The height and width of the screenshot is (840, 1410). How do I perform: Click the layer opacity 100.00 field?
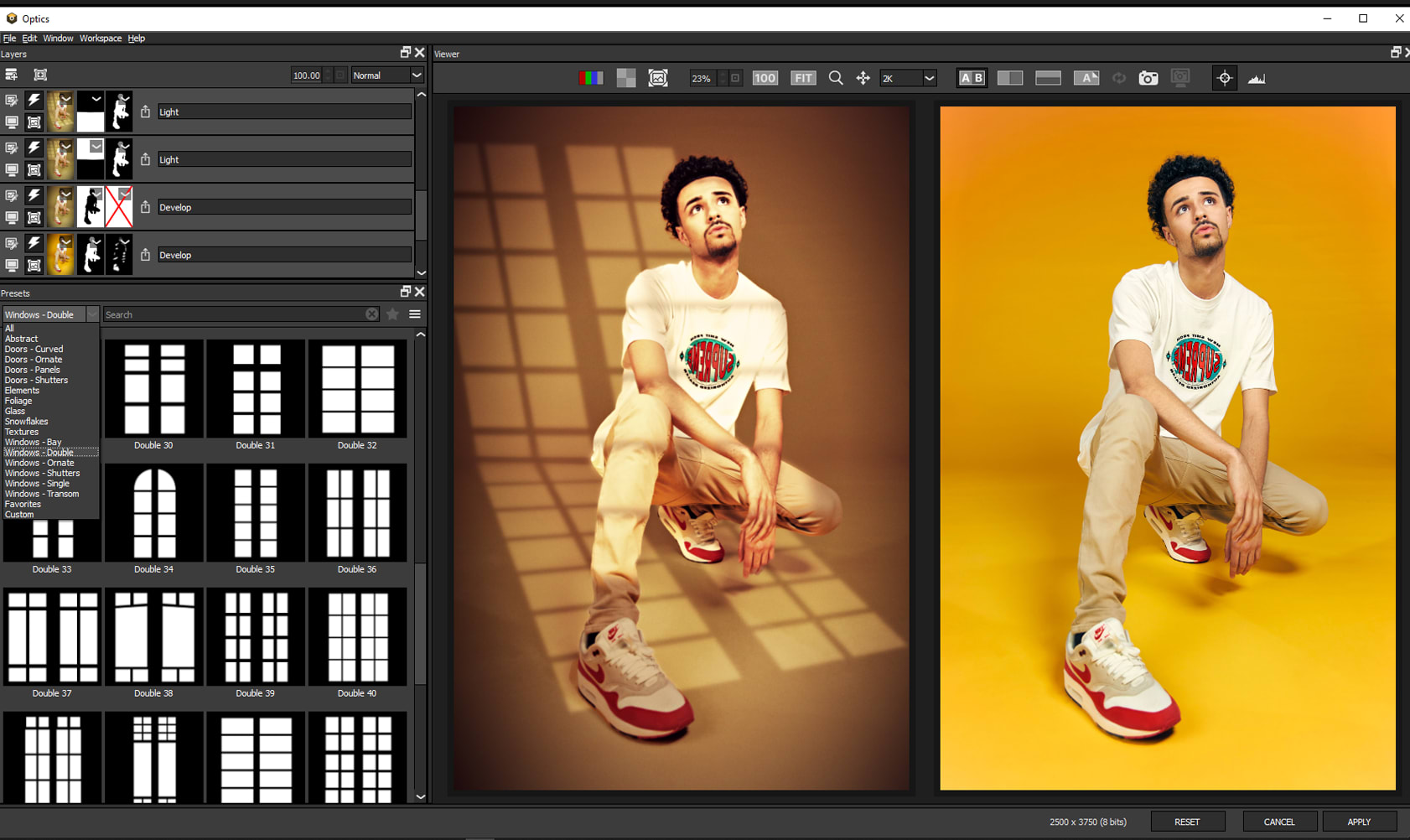coord(306,75)
